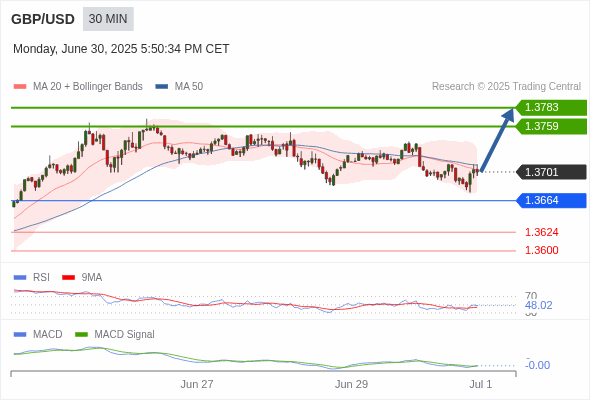The image size is (590, 400).
Task: Click the MACD Signal green legend swatch
Action: [81, 335]
